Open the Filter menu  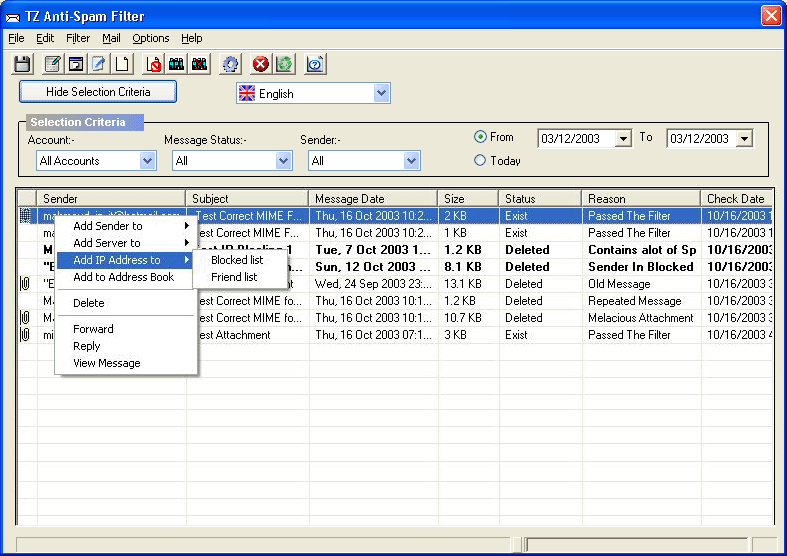point(78,38)
